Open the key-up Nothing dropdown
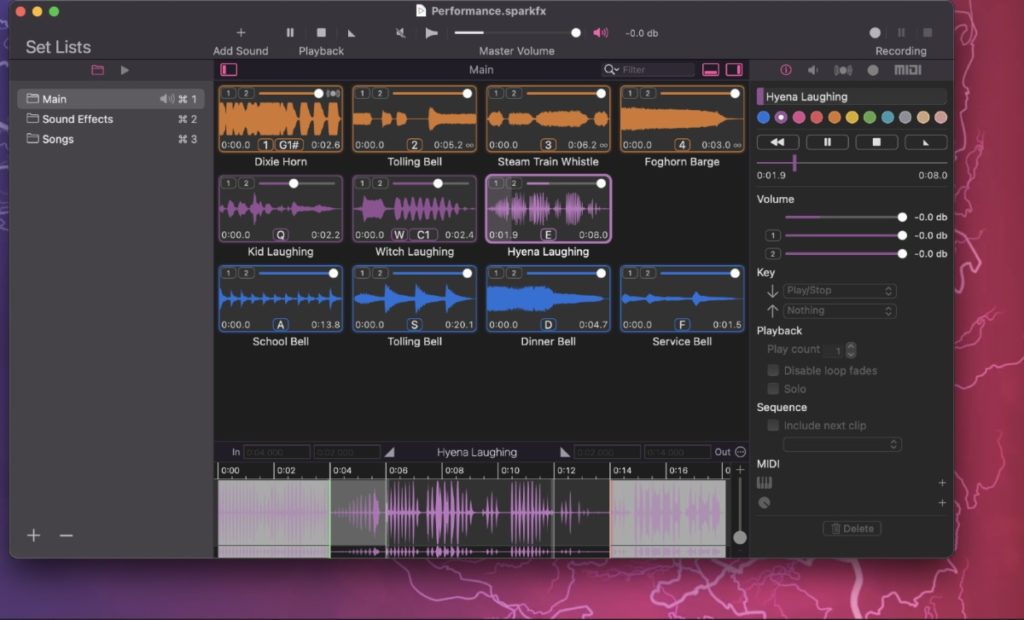 point(840,311)
